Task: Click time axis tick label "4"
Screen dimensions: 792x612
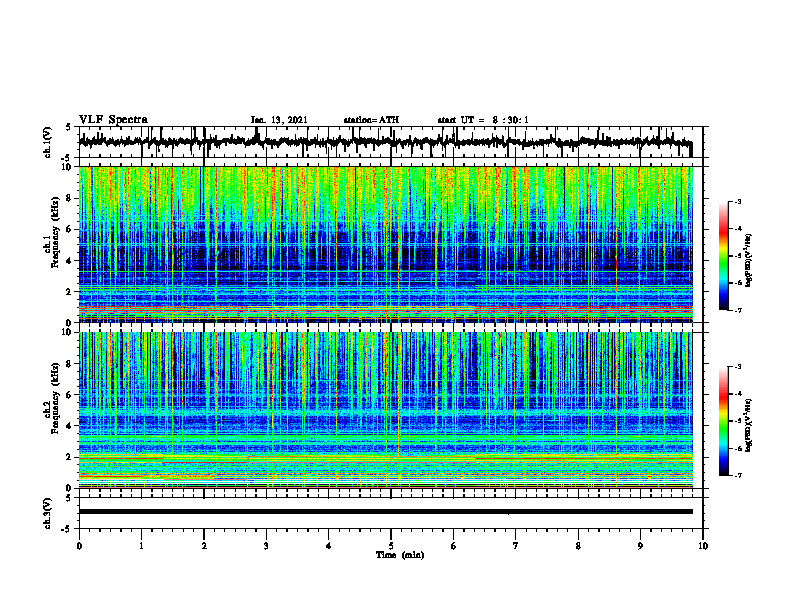Action: click(328, 546)
